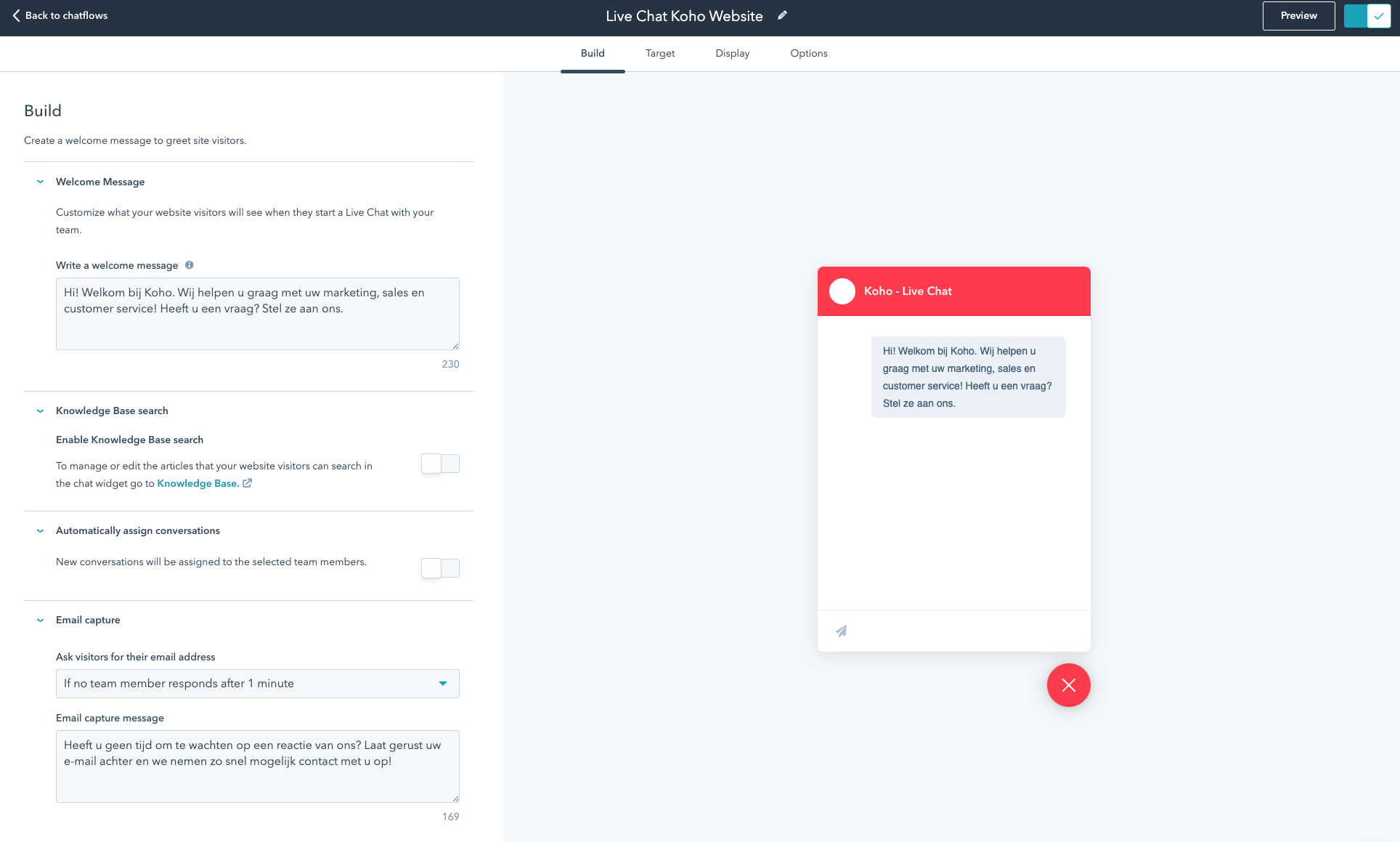Click the 169 character counter

click(x=450, y=817)
